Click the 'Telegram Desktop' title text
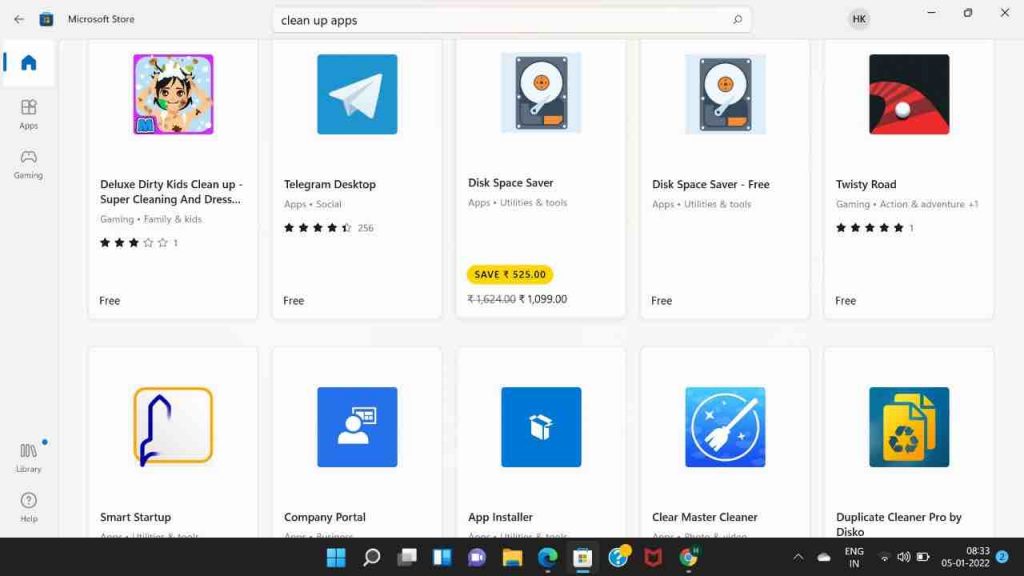The height and width of the screenshot is (576, 1024). pos(330,184)
